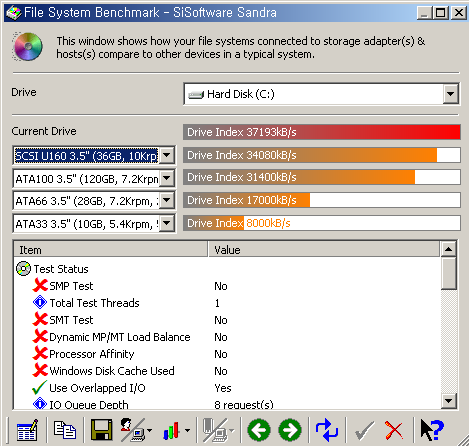Select the Total Test Threads row label
The image size is (469, 446).
(x=94, y=303)
